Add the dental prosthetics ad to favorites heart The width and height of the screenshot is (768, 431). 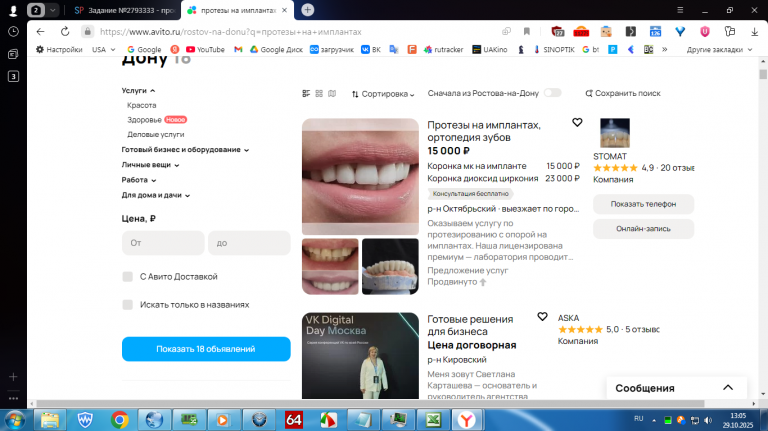(x=577, y=122)
